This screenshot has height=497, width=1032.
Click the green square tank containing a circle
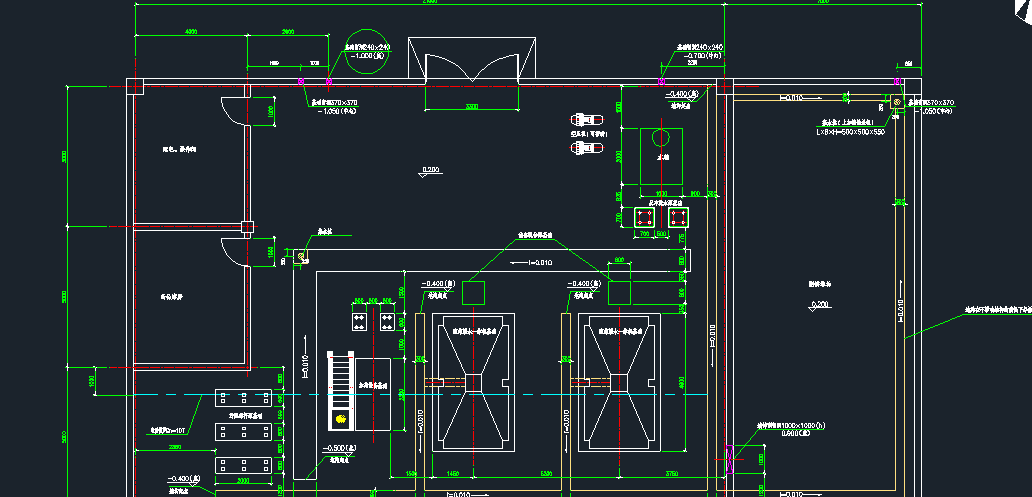[x=660, y=156]
